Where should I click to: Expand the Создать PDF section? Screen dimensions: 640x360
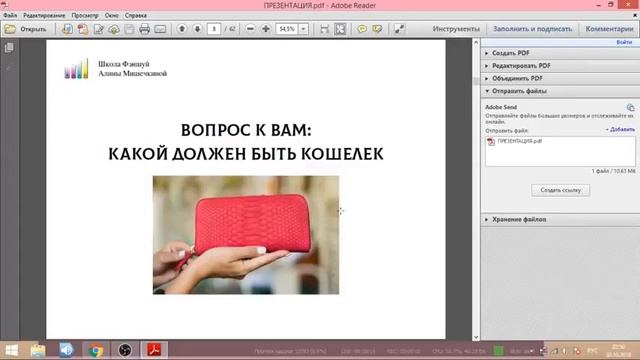pos(560,53)
